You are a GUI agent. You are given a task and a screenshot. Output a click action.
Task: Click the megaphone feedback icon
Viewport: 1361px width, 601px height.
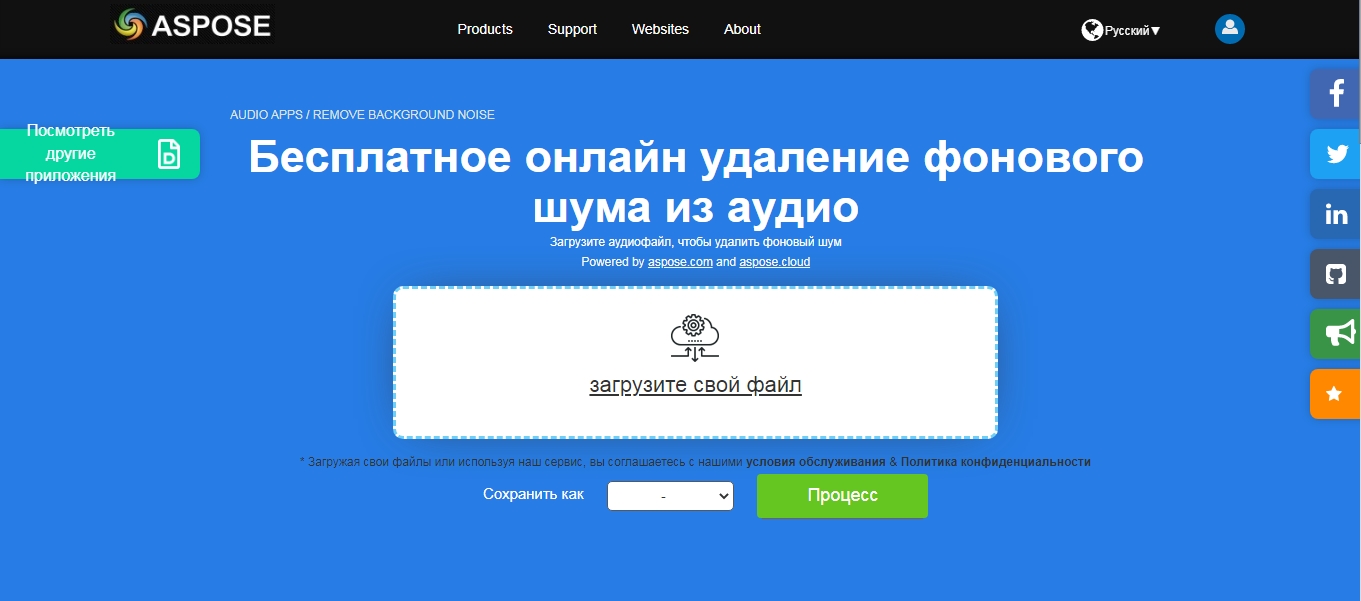(x=1335, y=334)
